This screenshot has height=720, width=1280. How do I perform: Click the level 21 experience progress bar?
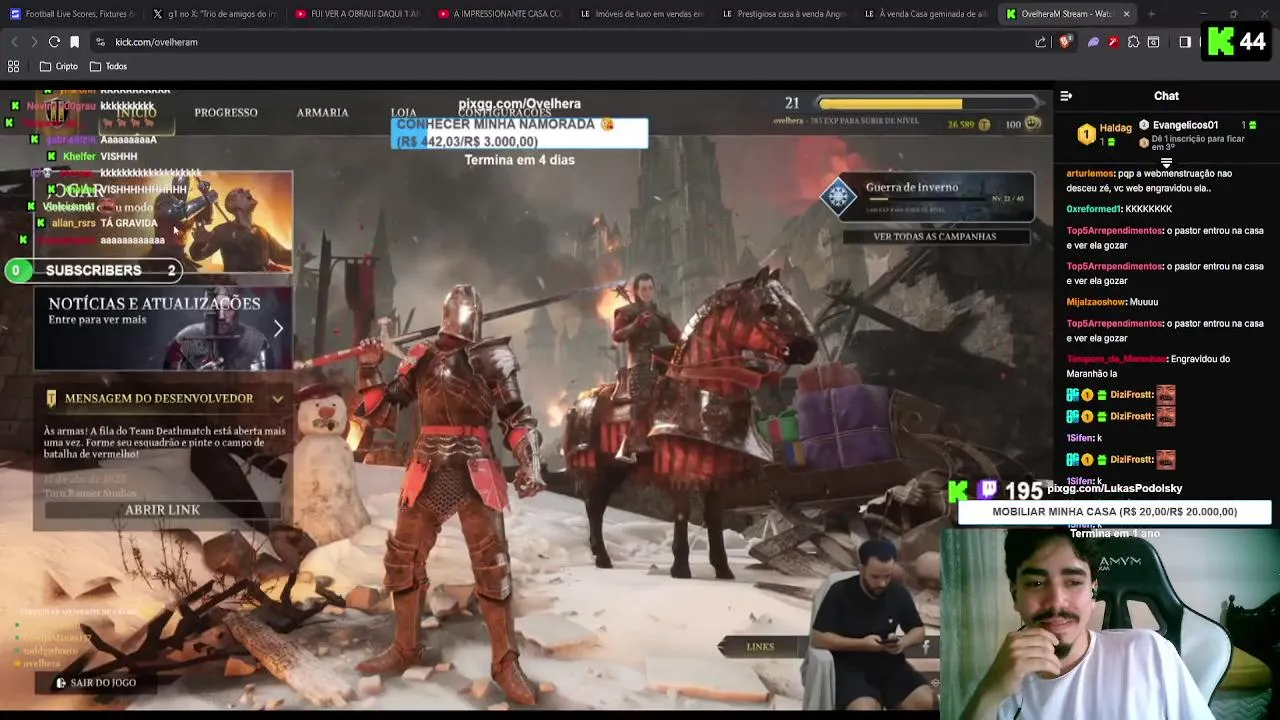click(928, 104)
